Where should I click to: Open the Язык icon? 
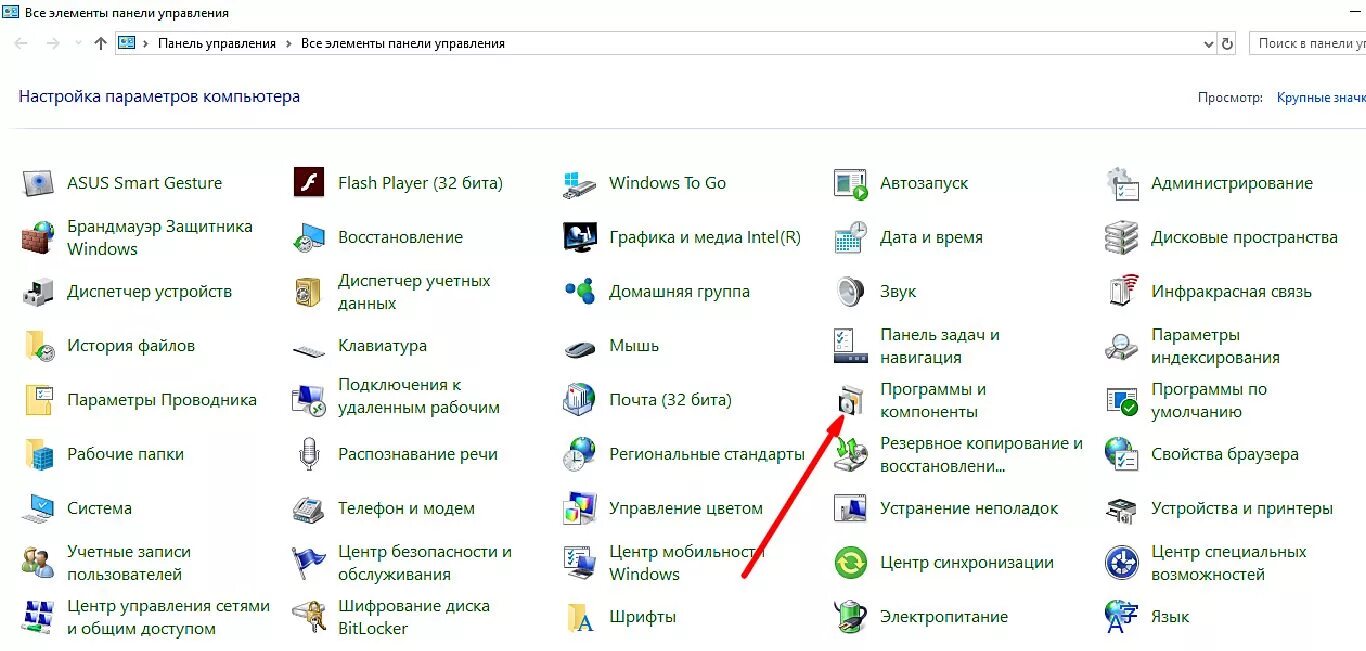pos(1122,616)
